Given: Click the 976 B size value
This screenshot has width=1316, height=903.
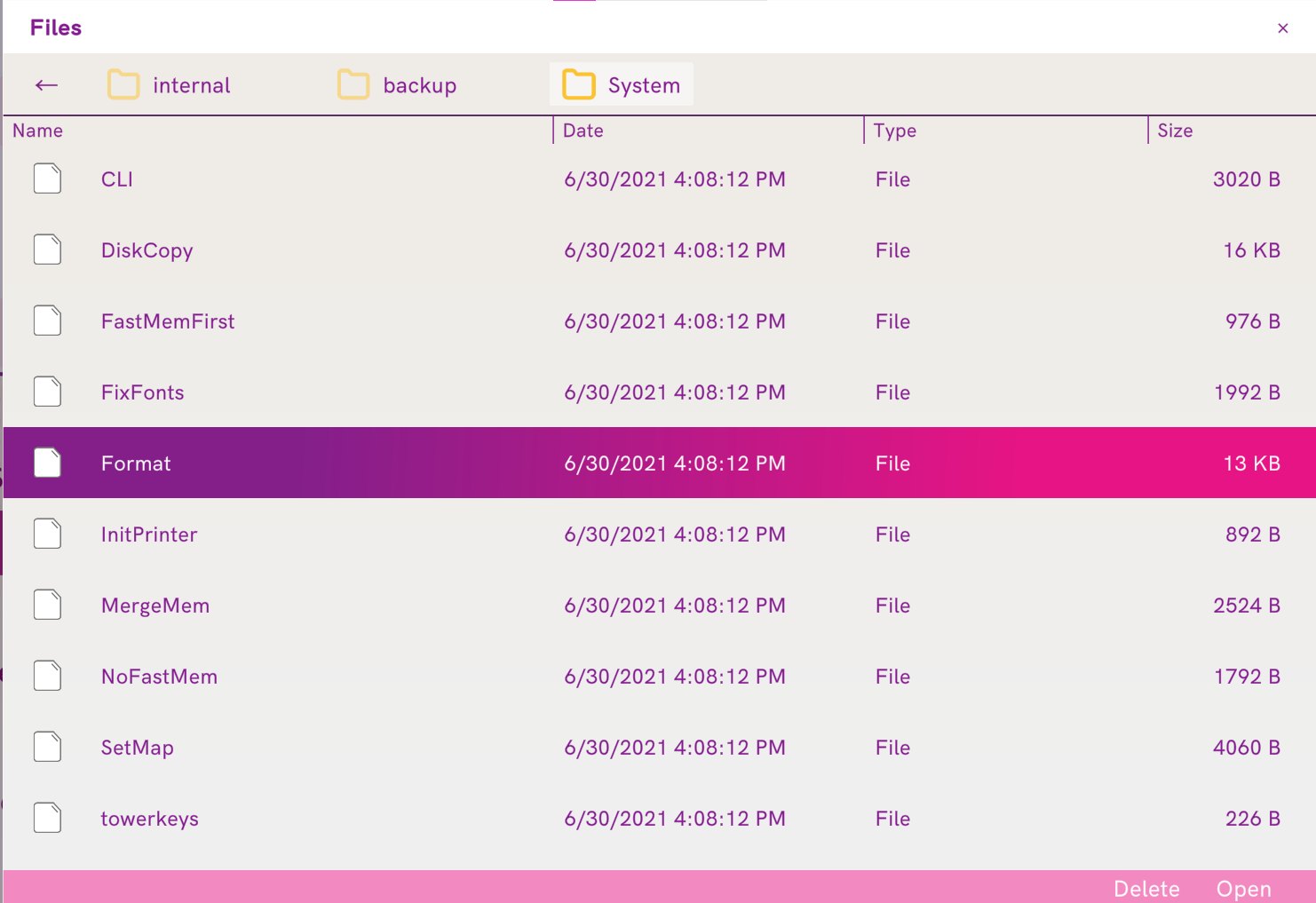Looking at the screenshot, I should pos(1253,321).
